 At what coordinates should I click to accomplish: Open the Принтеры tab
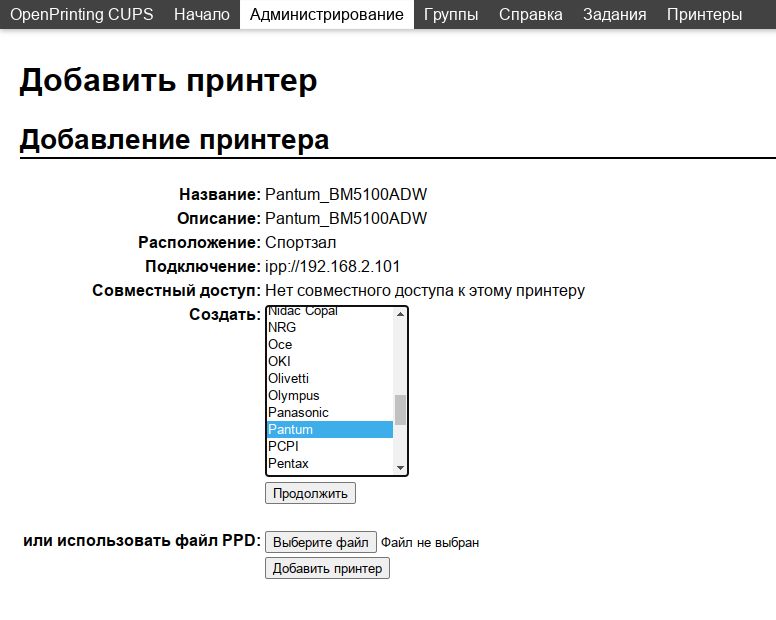click(704, 15)
